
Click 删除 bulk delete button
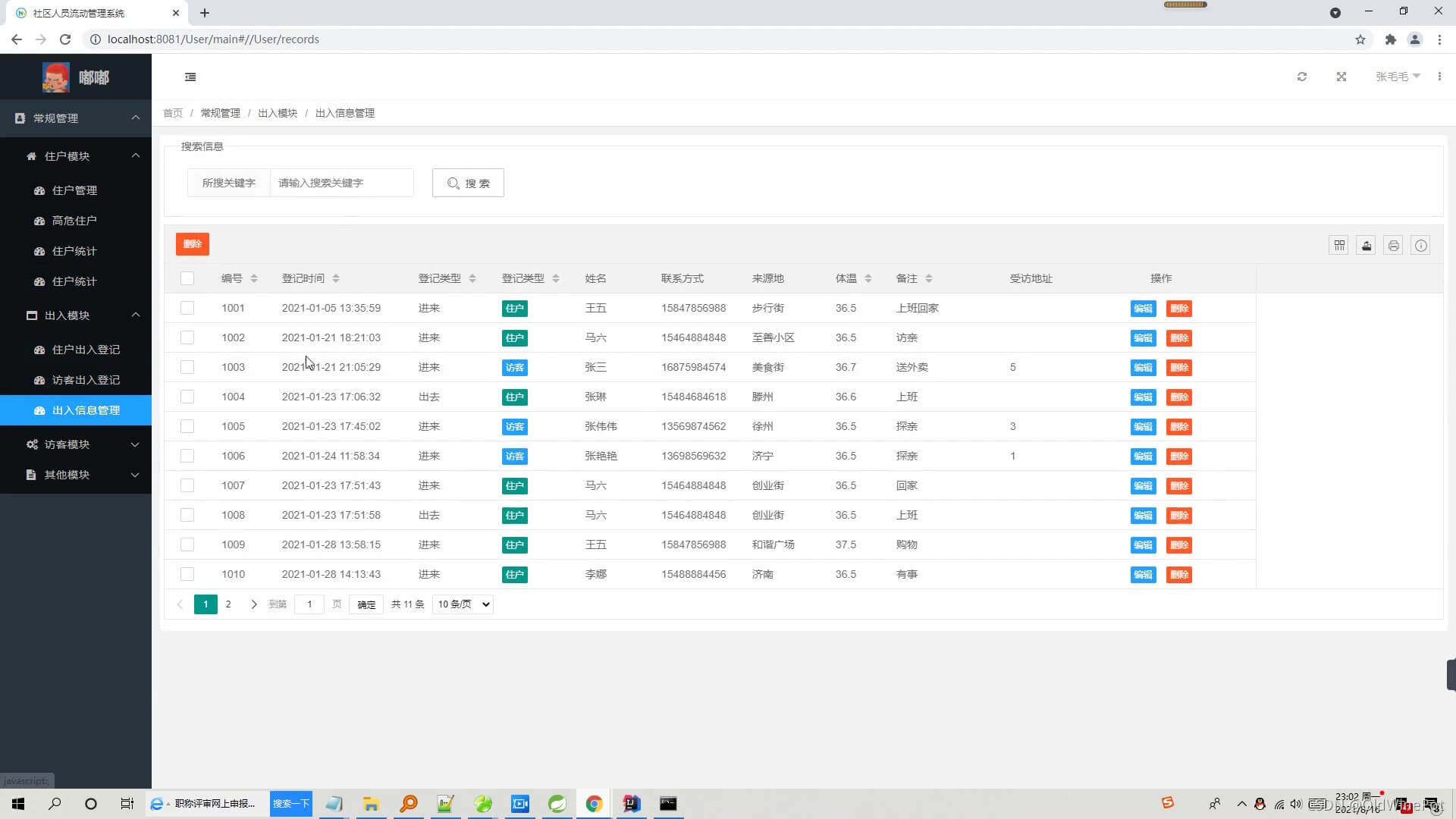pyautogui.click(x=192, y=244)
